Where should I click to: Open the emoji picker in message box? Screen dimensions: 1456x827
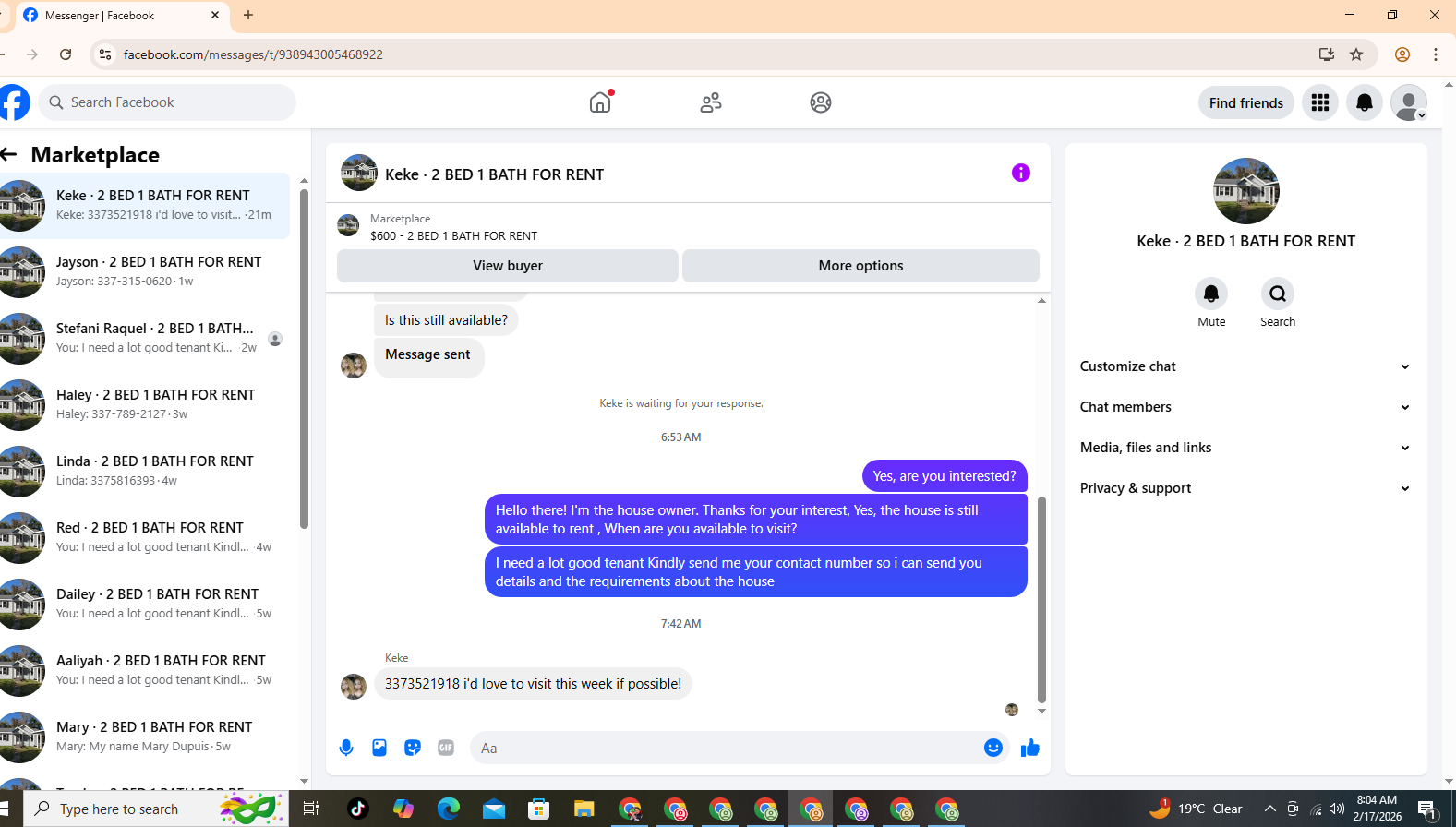pyautogui.click(x=993, y=748)
